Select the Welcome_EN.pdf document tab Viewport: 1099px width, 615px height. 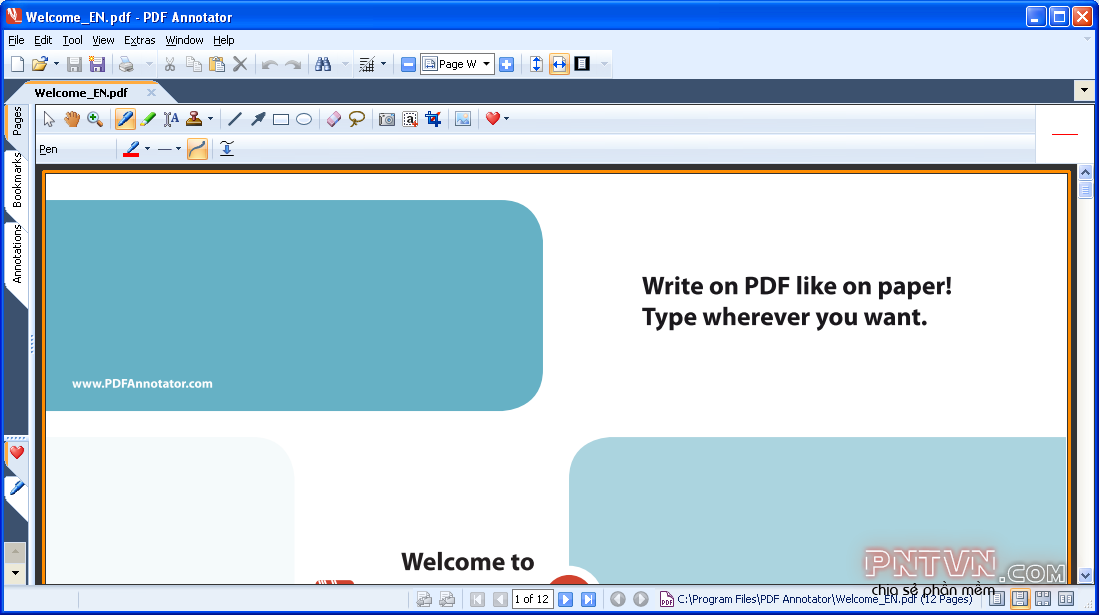[x=81, y=93]
